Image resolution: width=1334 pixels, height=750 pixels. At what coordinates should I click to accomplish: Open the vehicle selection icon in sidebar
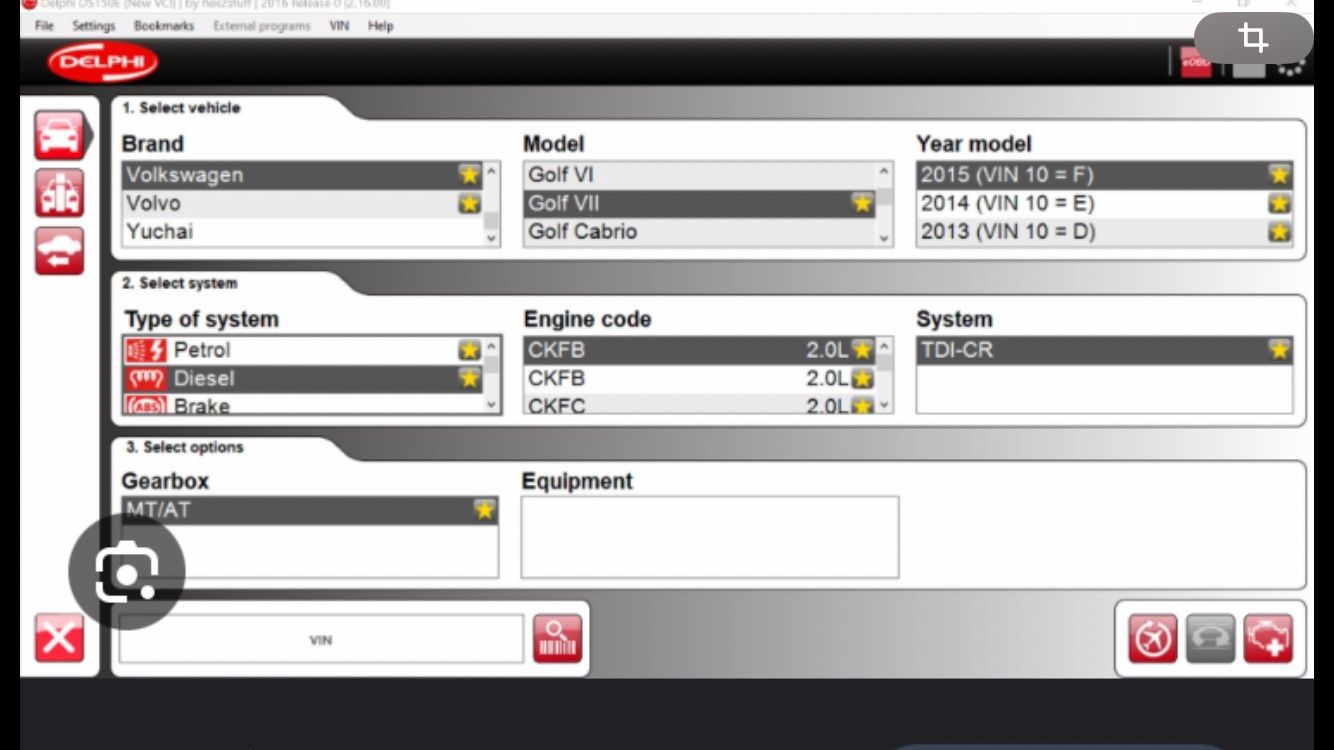pyautogui.click(x=59, y=135)
